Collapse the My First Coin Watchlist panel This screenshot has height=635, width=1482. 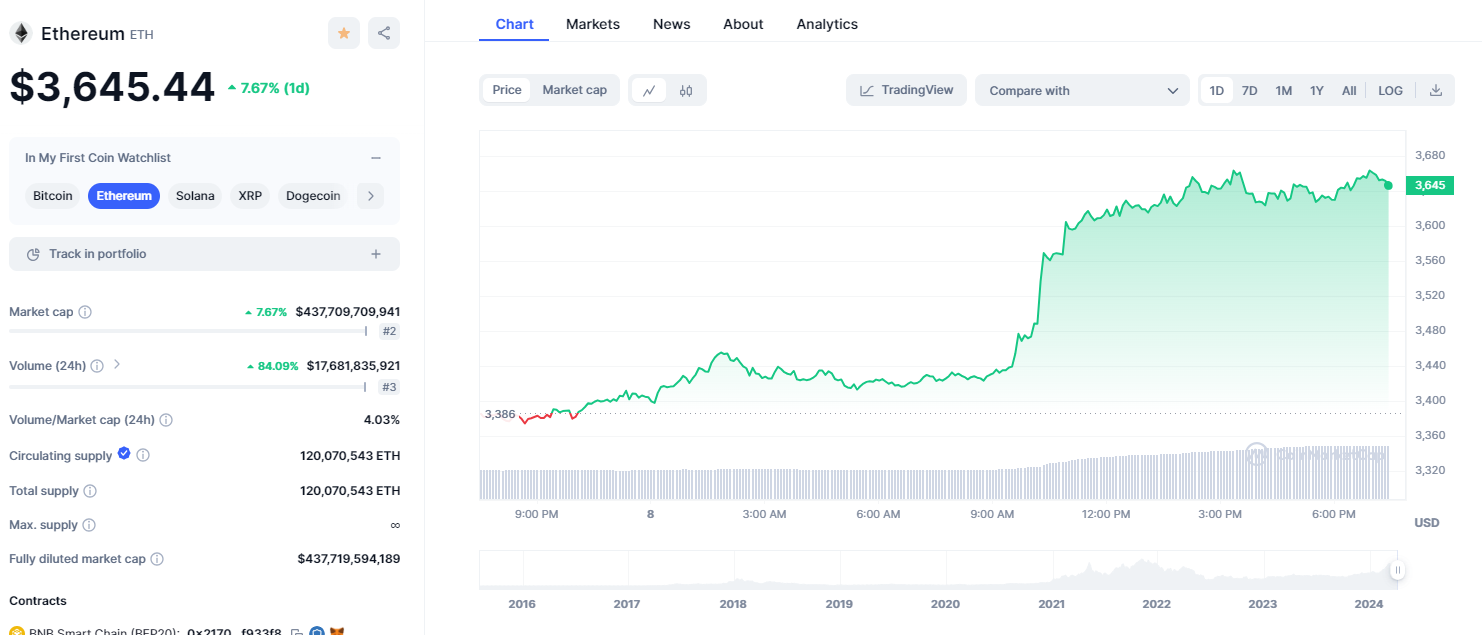(x=376, y=158)
